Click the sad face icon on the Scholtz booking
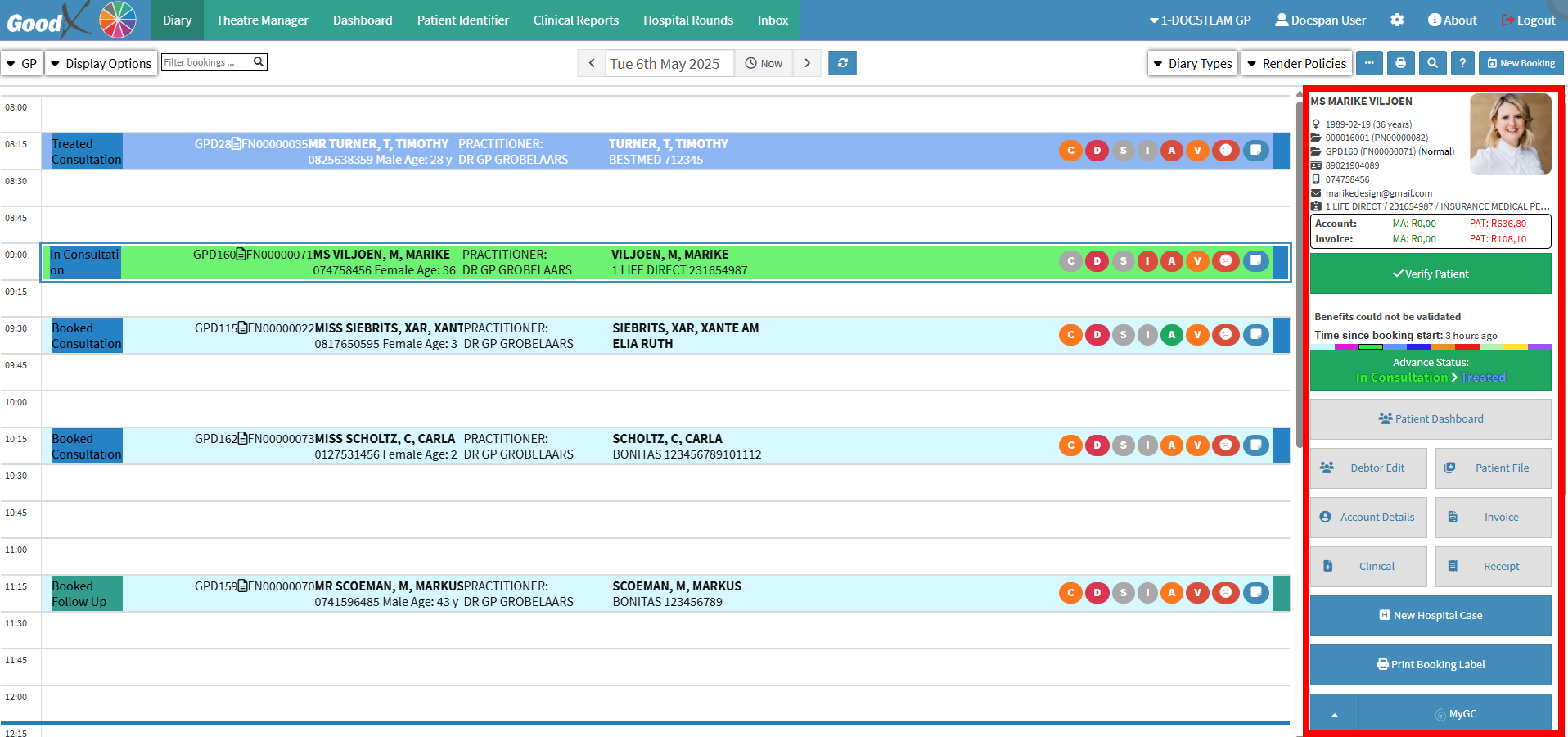The image size is (1568, 737). coord(1225,445)
